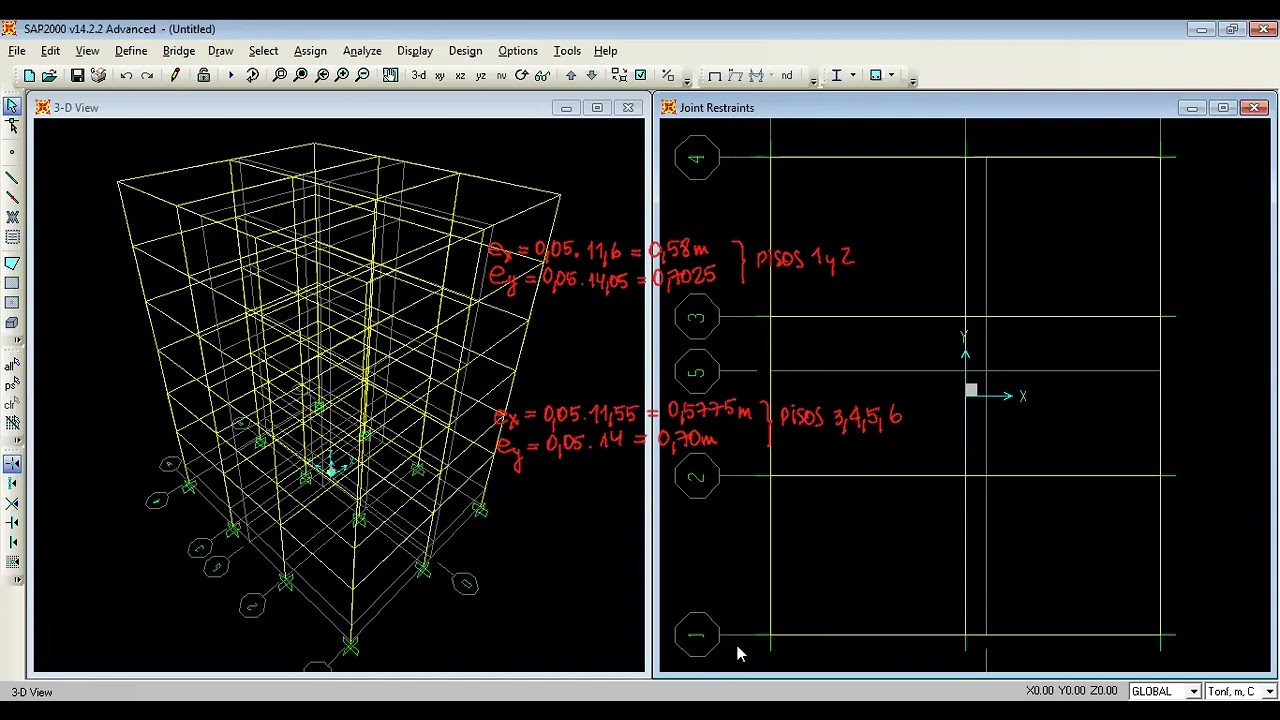Open the File menu

pos(17,51)
